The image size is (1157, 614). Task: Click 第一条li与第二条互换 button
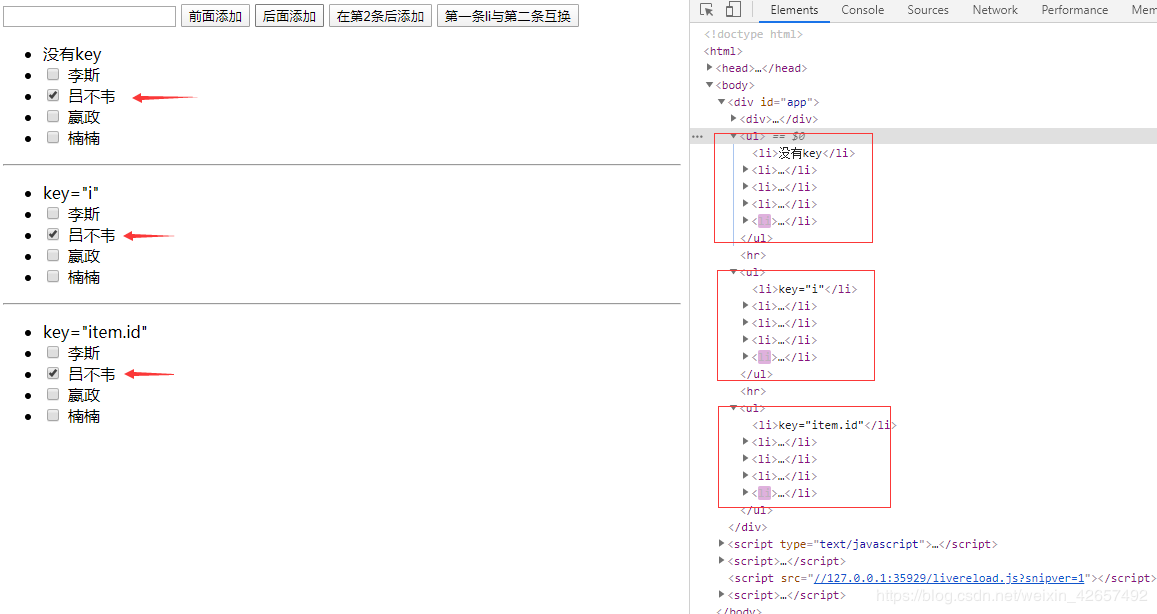(x=508, y=15)
